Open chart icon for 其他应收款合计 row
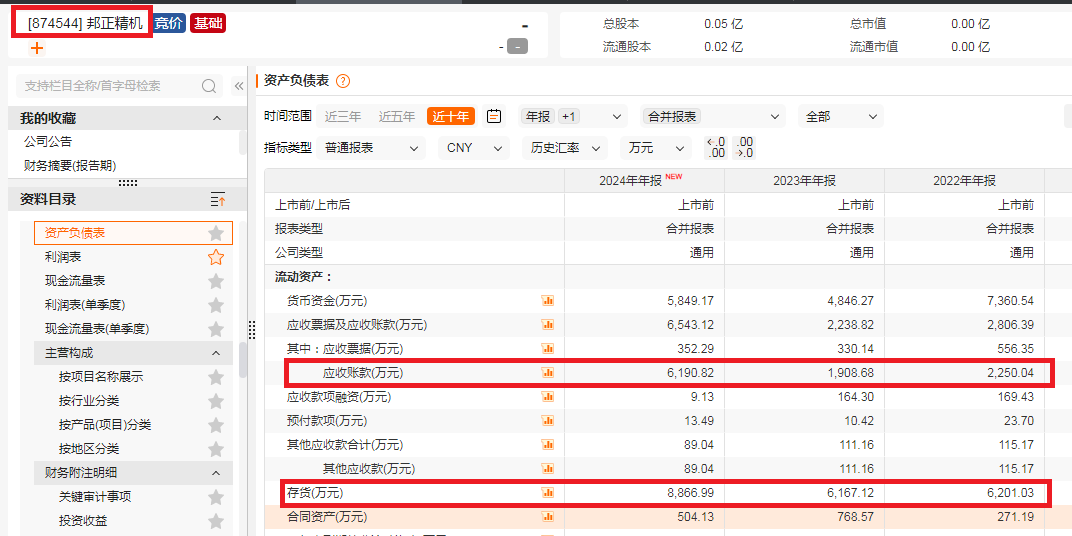The image size is (1072, 536). 548,444
